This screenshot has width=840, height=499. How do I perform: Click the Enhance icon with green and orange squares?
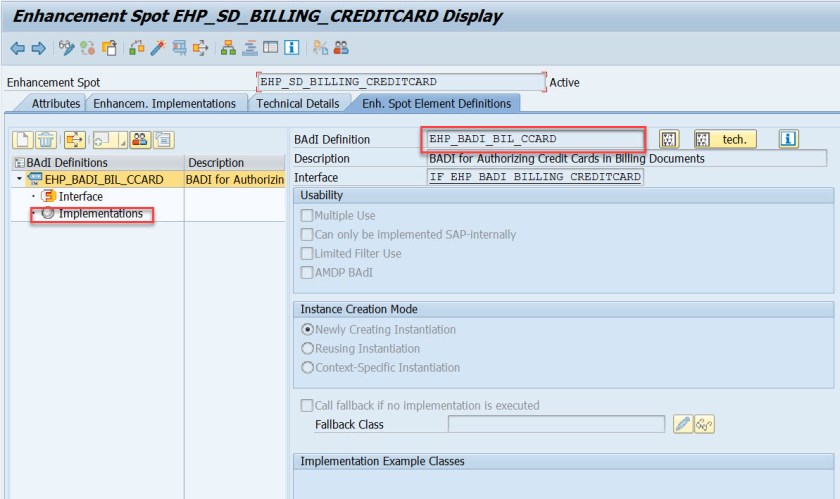137,48
